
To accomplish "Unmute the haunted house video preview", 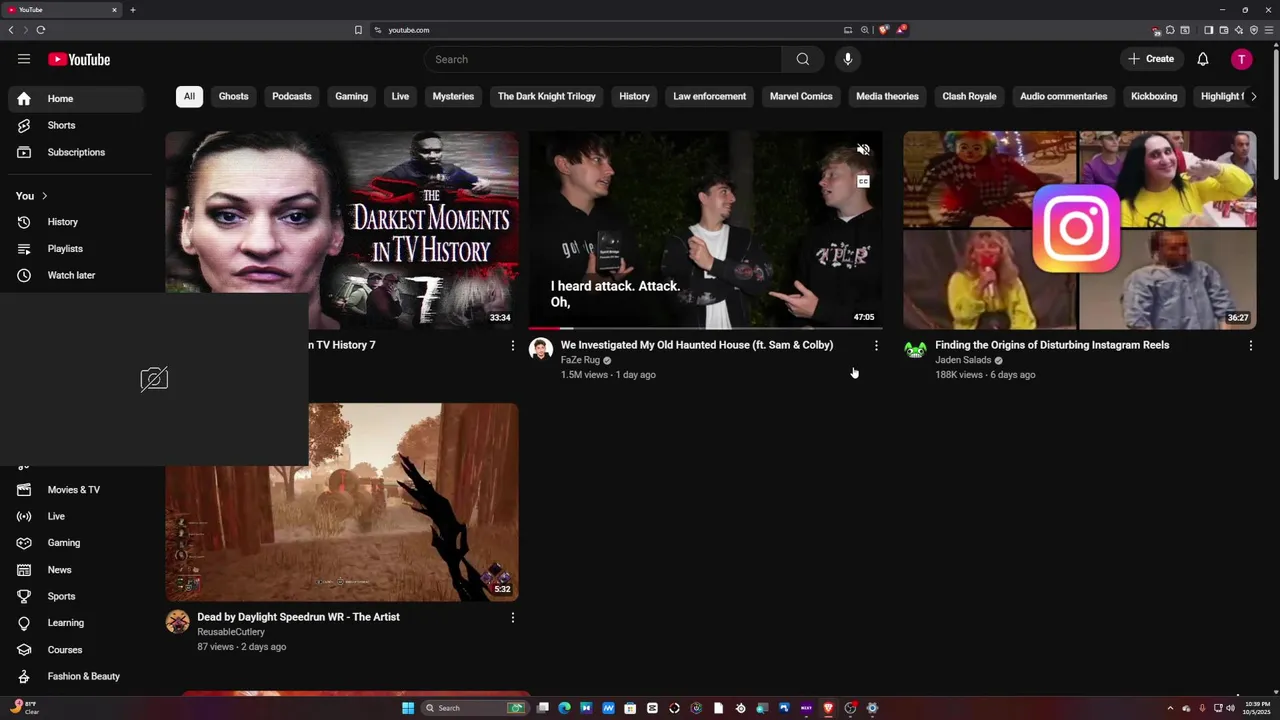I will (863, 150).
